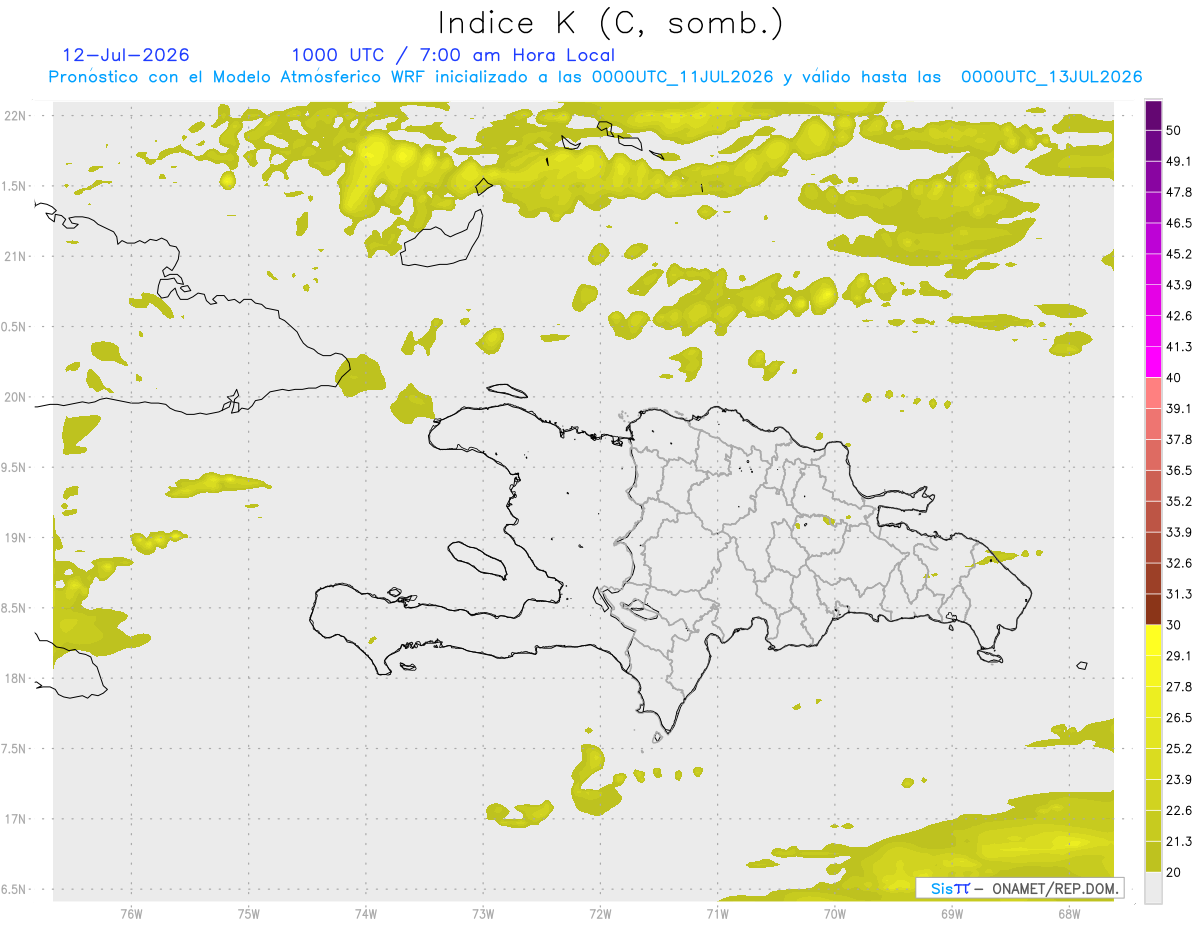1200x927 pixels.
Task: Click the "SisTT - ONAMET/REP.DOM." label
Action: (x=1020, y=888)
